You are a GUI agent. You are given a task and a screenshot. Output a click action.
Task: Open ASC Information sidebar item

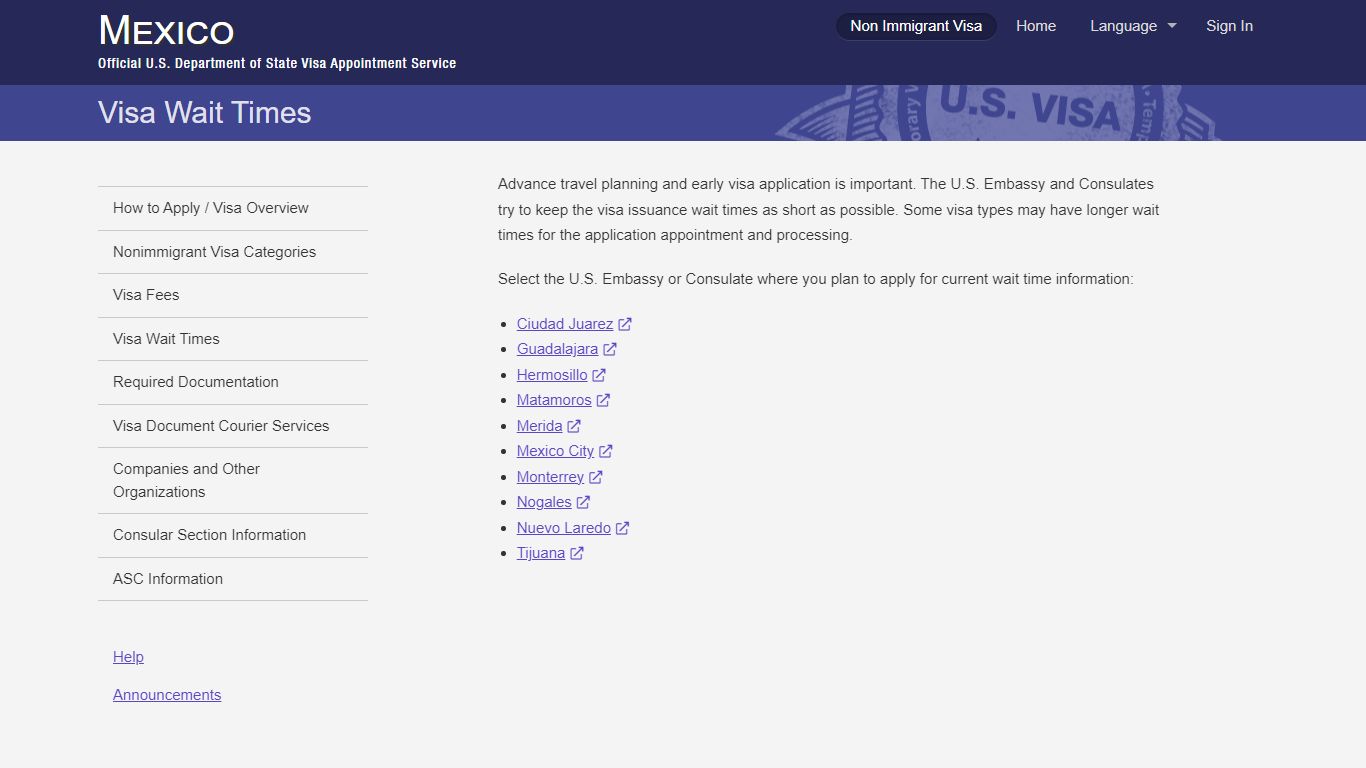coord(233,579)
